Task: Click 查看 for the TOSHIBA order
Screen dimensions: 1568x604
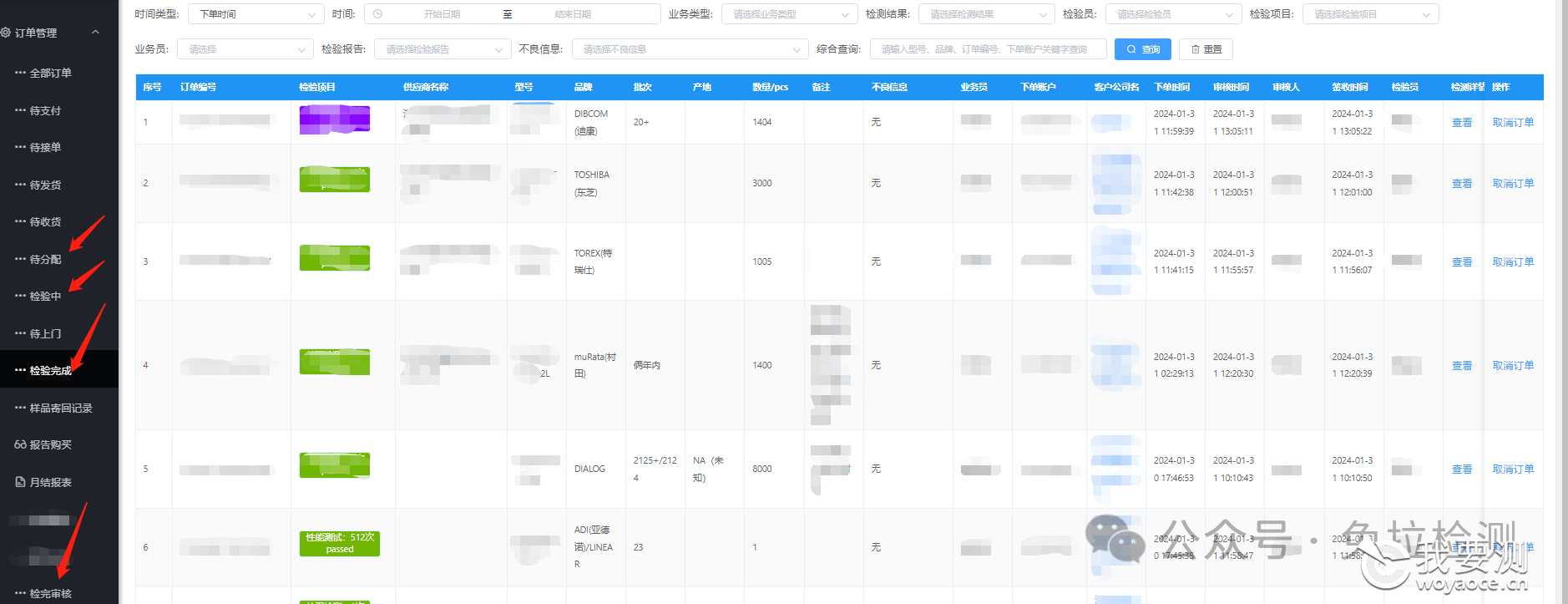Action: (1462, 184)
